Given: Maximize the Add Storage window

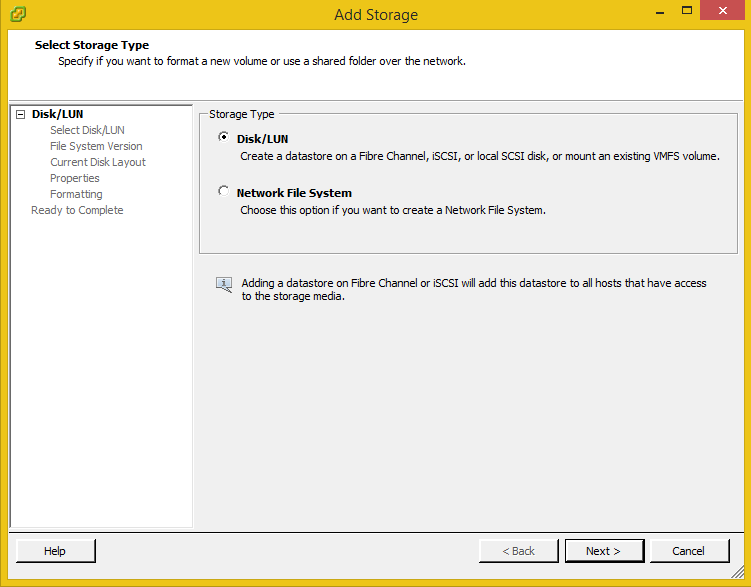Looking at the screenshot, I should click(687, 12).
